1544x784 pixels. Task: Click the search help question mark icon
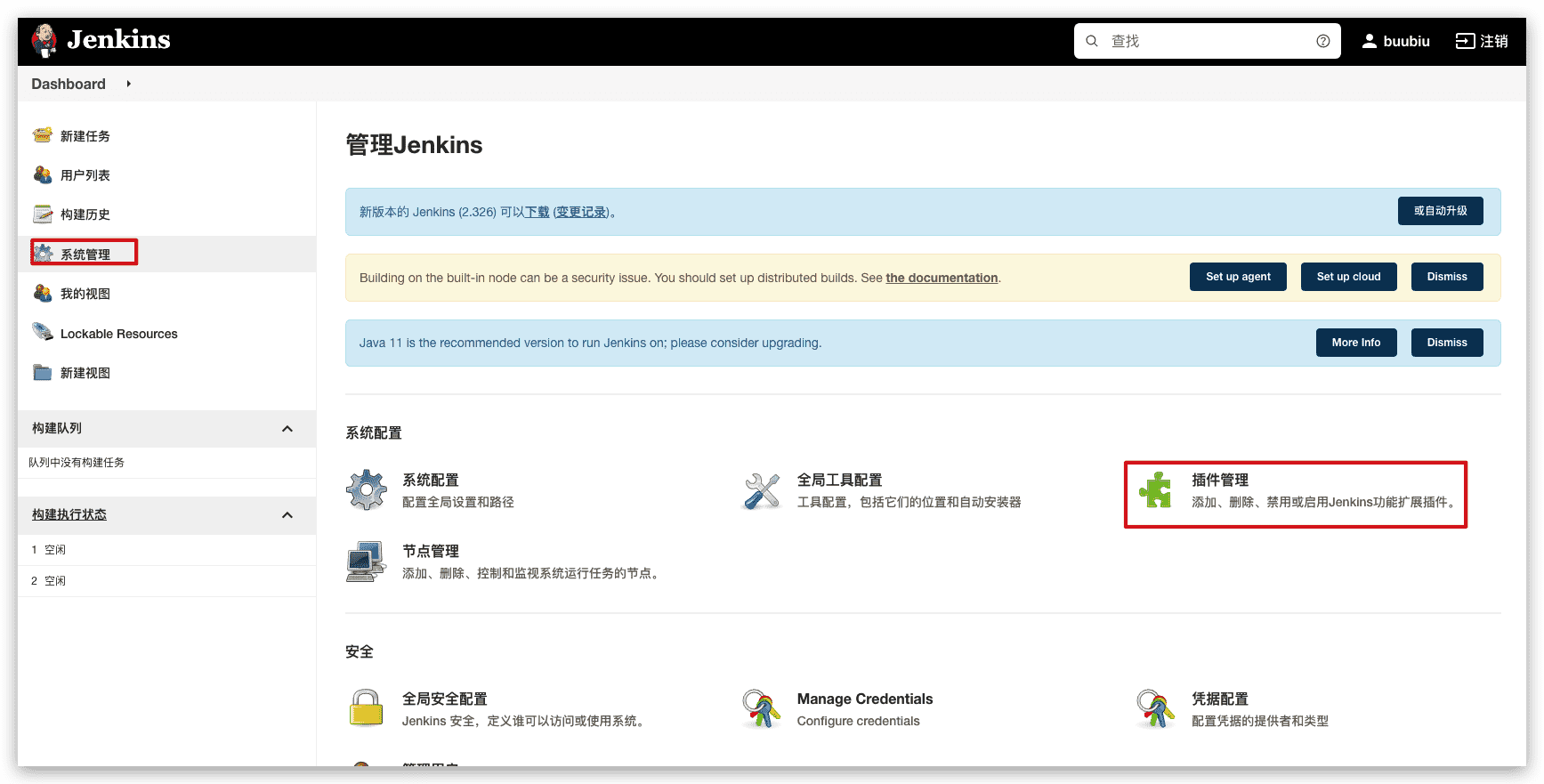tap(1323, 41)
